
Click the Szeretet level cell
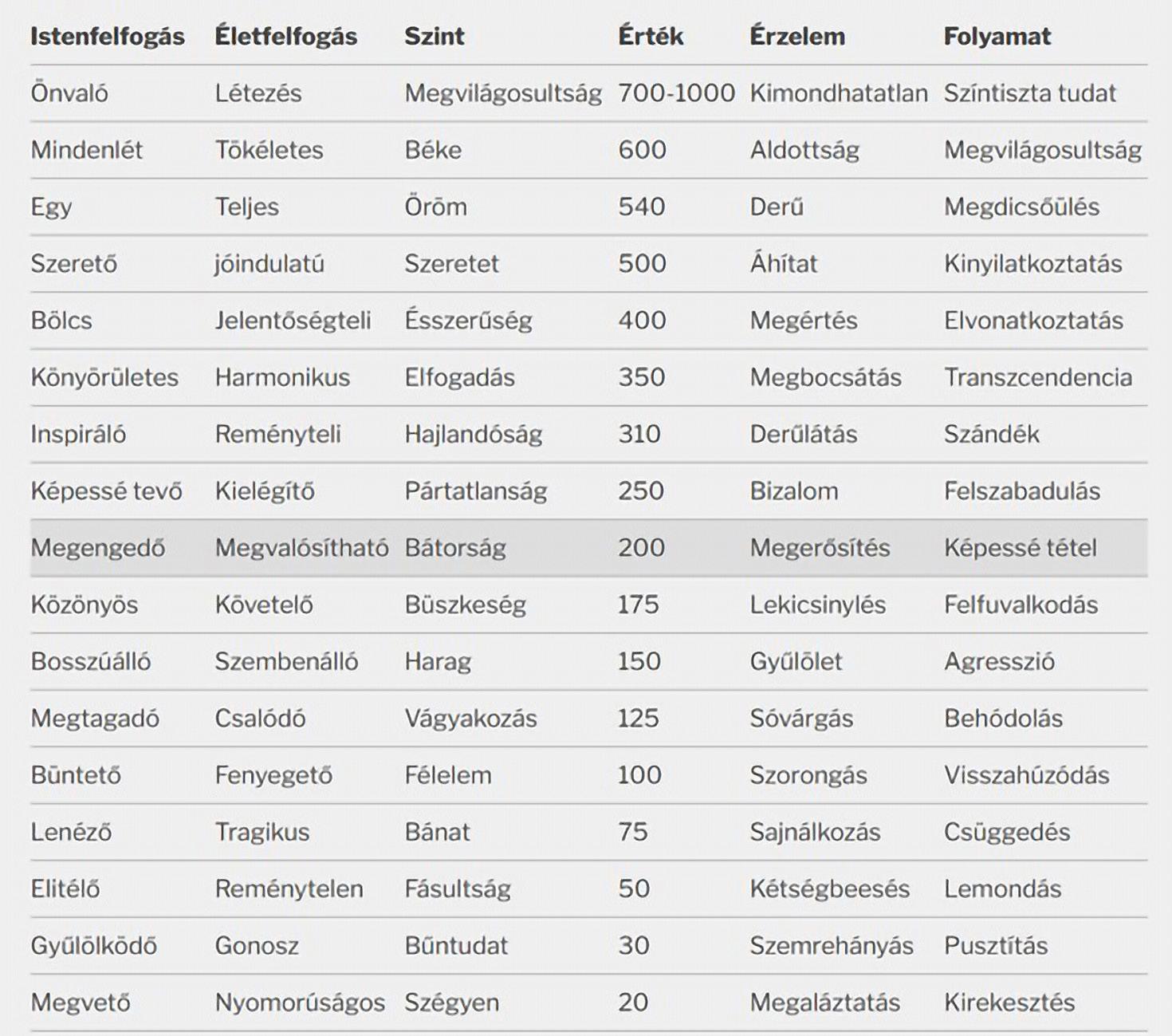click(451, 264)
